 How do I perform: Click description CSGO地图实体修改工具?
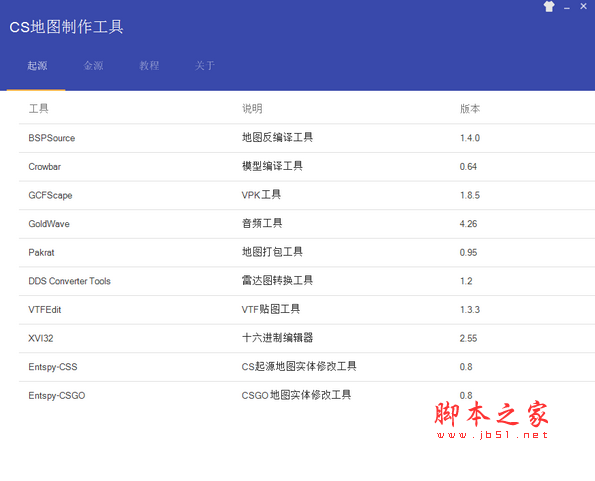[296, 395]
